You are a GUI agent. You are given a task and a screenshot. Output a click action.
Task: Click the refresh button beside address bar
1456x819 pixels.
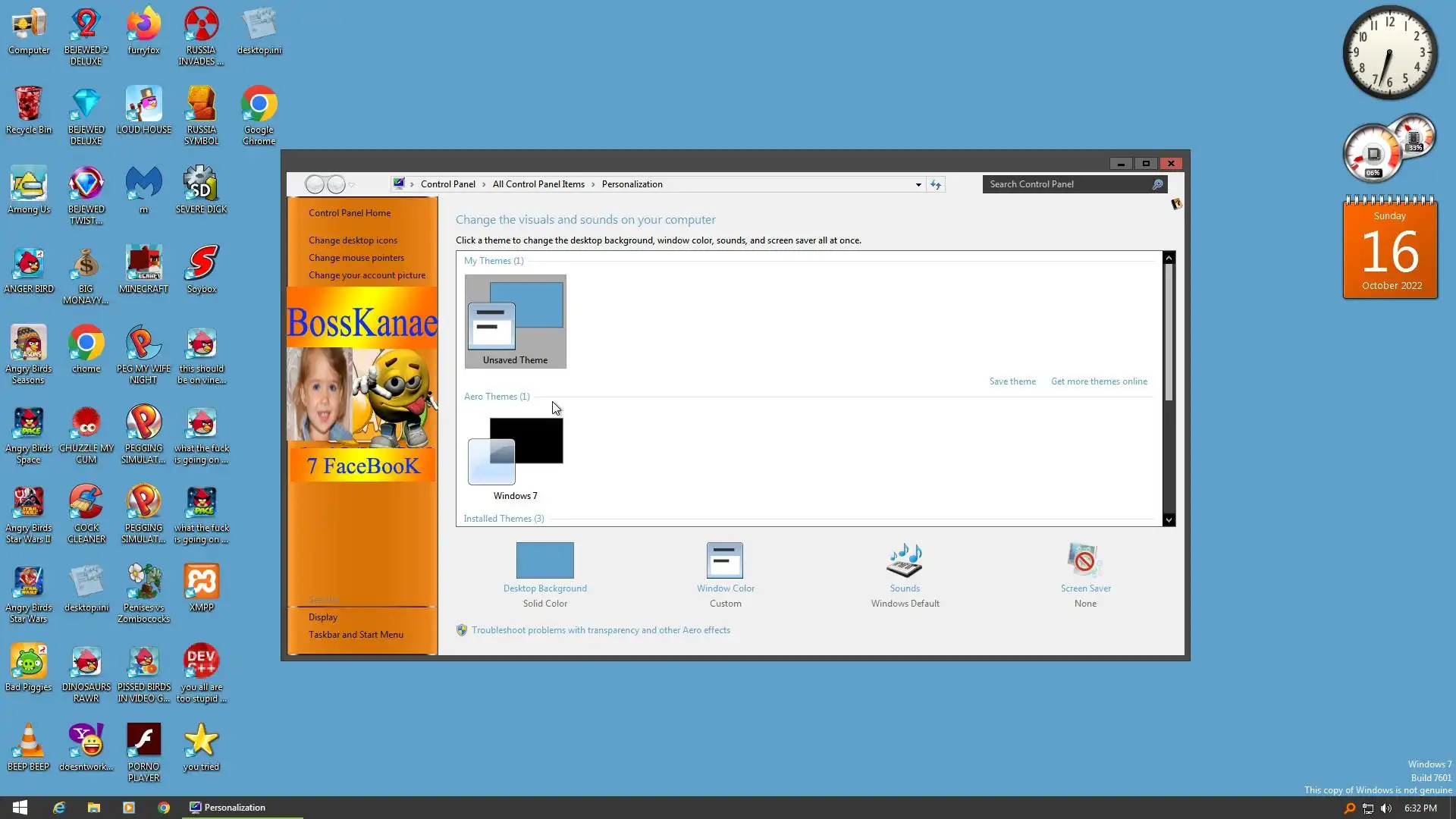[x=935, y=184]
